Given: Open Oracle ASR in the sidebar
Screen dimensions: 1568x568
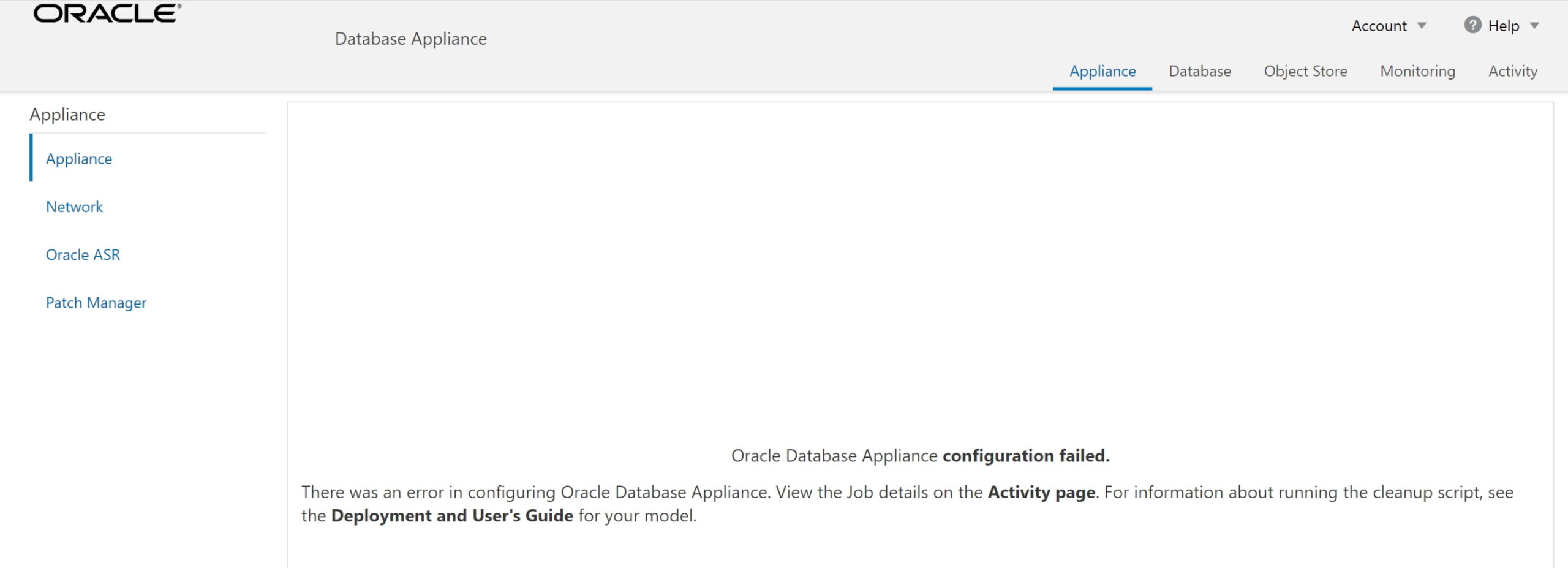Looking at the screenshot, I should point(83,254).
